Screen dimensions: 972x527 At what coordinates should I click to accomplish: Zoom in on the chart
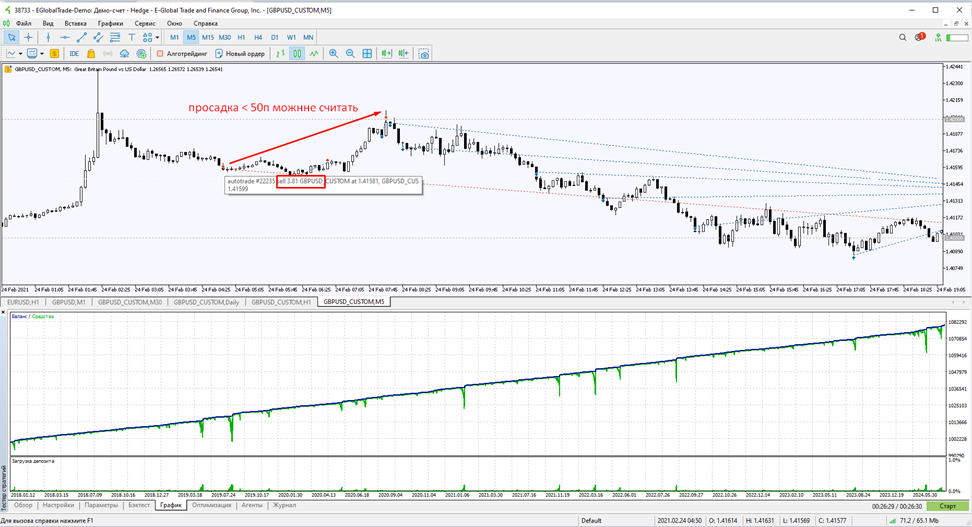pos(334,54)
